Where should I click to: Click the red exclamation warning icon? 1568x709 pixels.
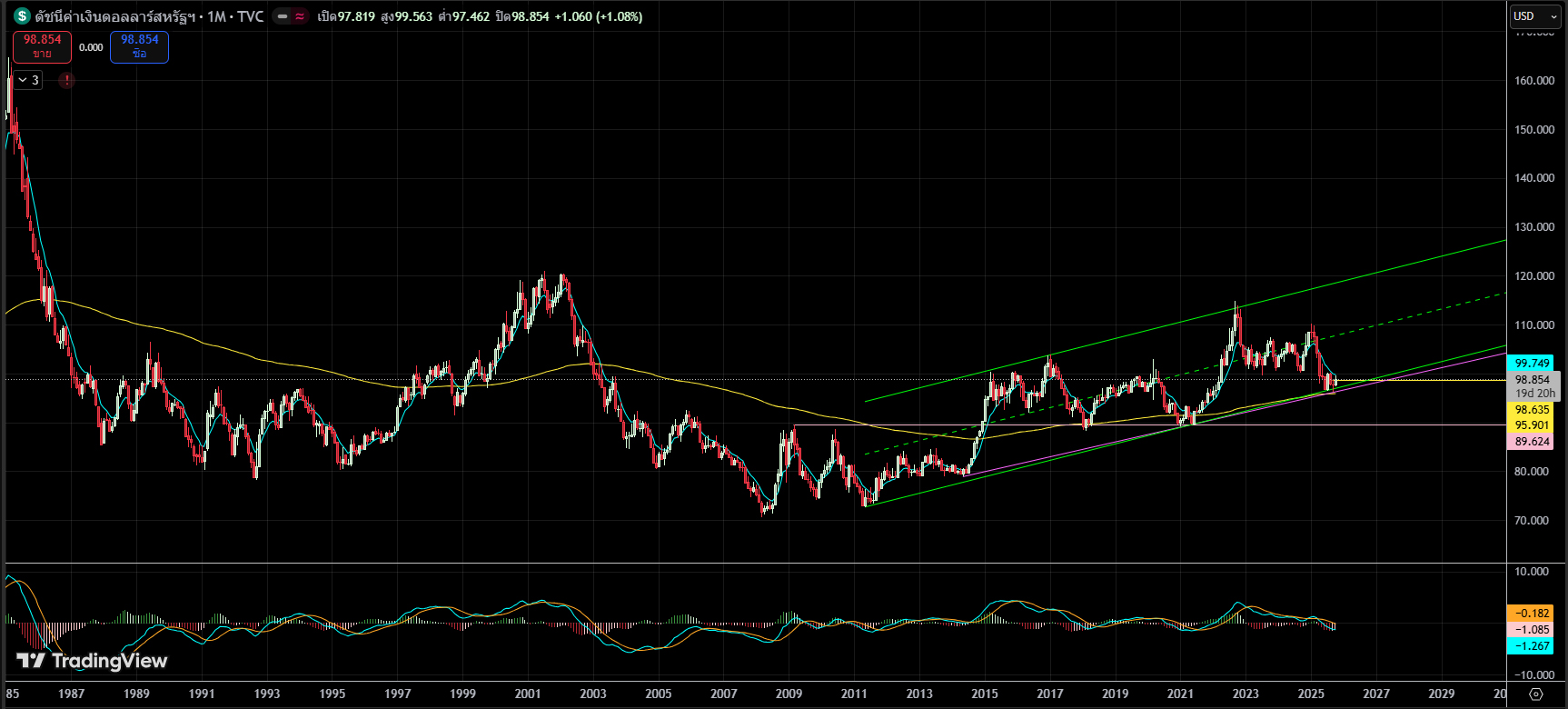point(66,80)
